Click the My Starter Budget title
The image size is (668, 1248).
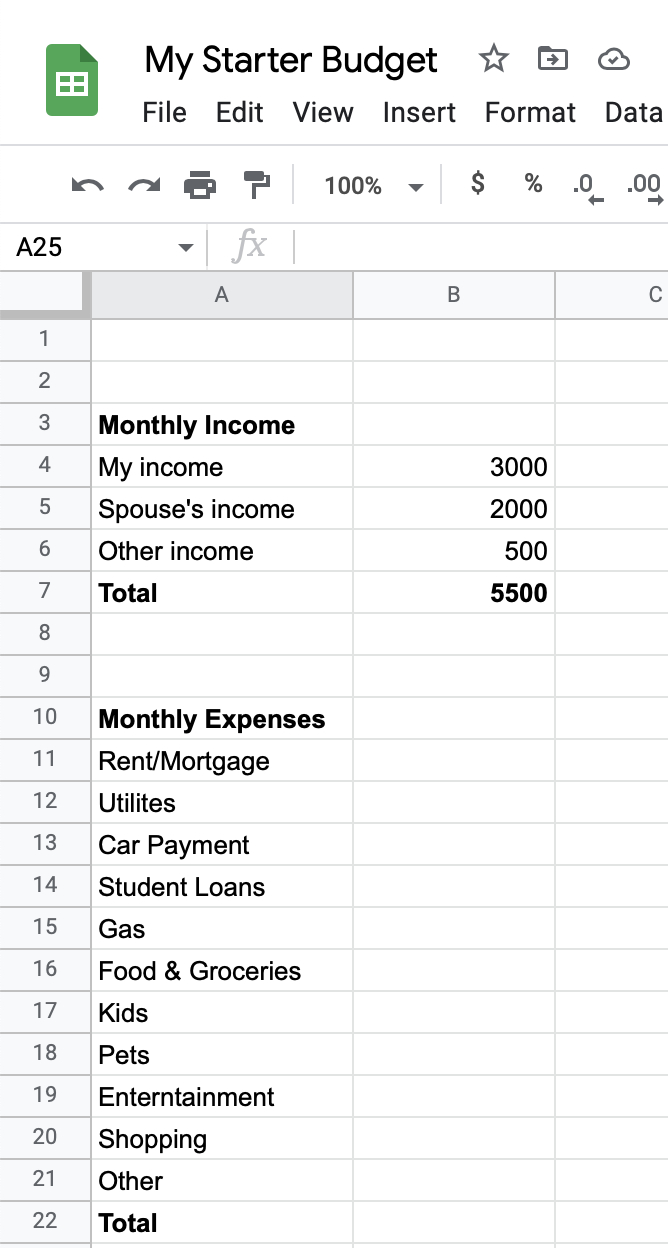pyautogui.click(x=291, y=60)
